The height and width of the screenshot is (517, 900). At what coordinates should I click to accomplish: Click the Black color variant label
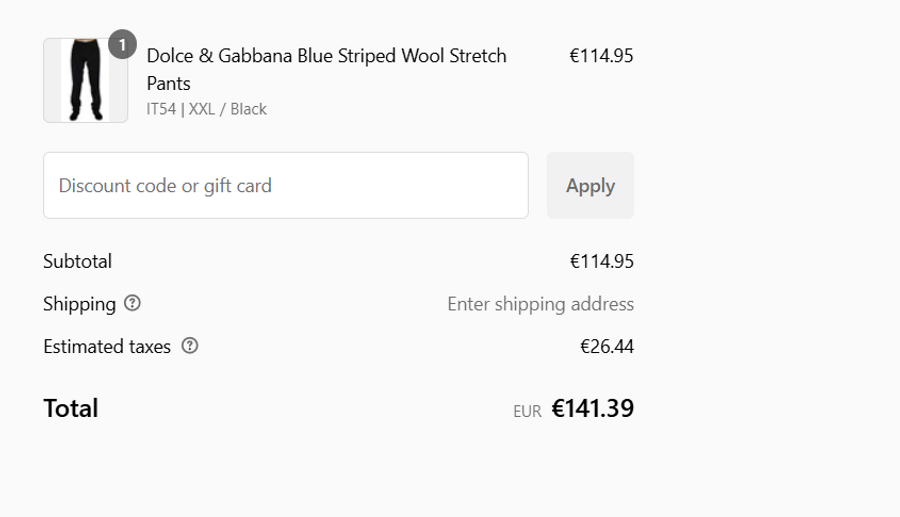coord(248,109)
